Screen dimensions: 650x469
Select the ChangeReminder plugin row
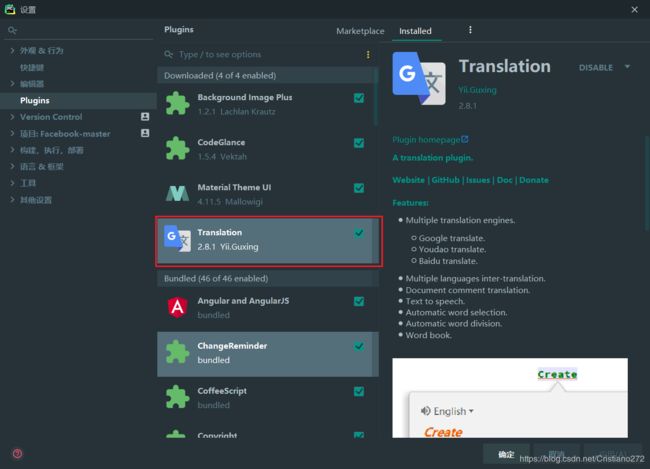click(268, 354)
